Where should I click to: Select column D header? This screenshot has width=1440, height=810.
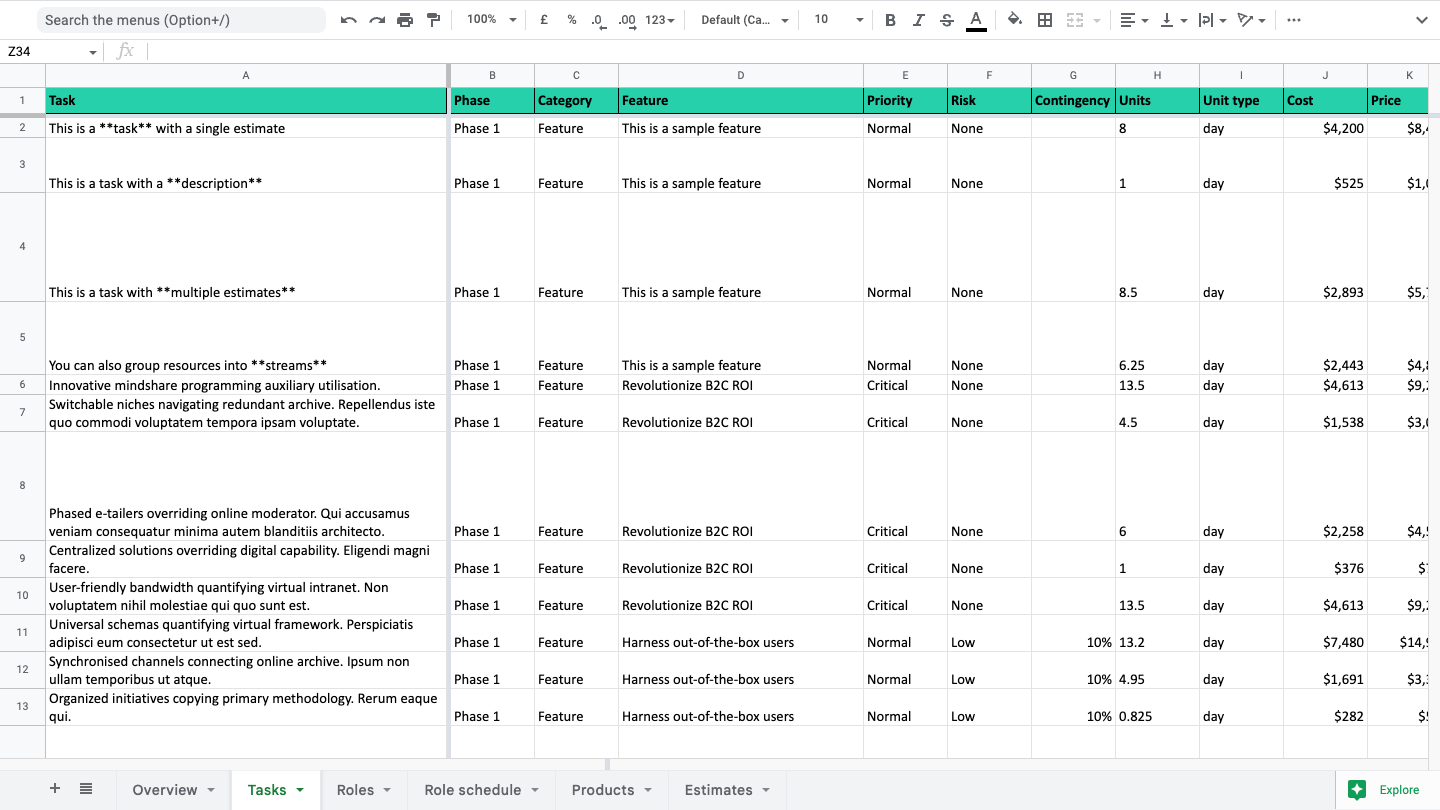click(741, 75)
